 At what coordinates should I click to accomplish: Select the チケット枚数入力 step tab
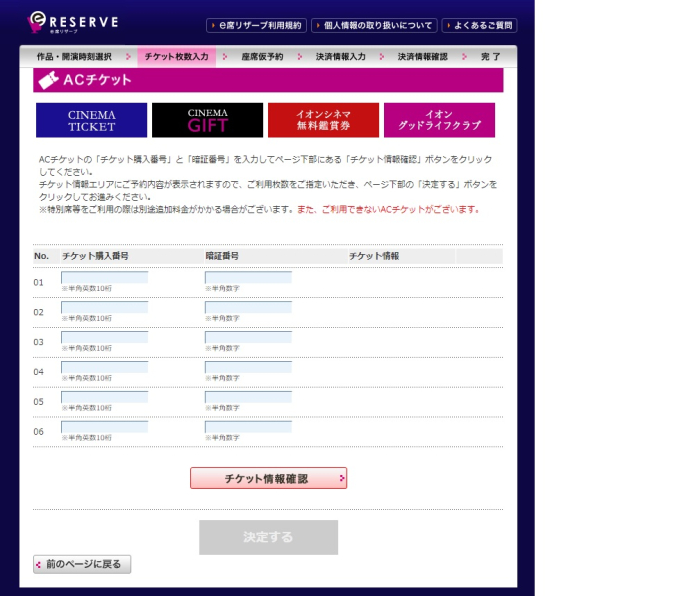[176, 57]
